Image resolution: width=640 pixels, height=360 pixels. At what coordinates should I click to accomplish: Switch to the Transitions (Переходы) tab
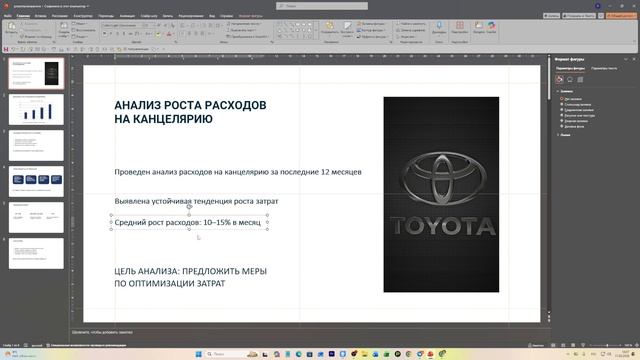point(106,16)
